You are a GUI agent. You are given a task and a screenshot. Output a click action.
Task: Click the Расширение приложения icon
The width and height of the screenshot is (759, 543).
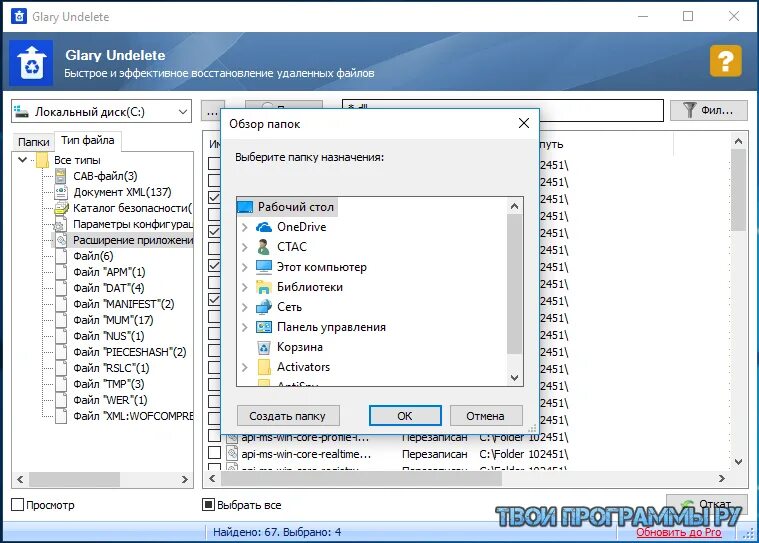tap(61, 240)
